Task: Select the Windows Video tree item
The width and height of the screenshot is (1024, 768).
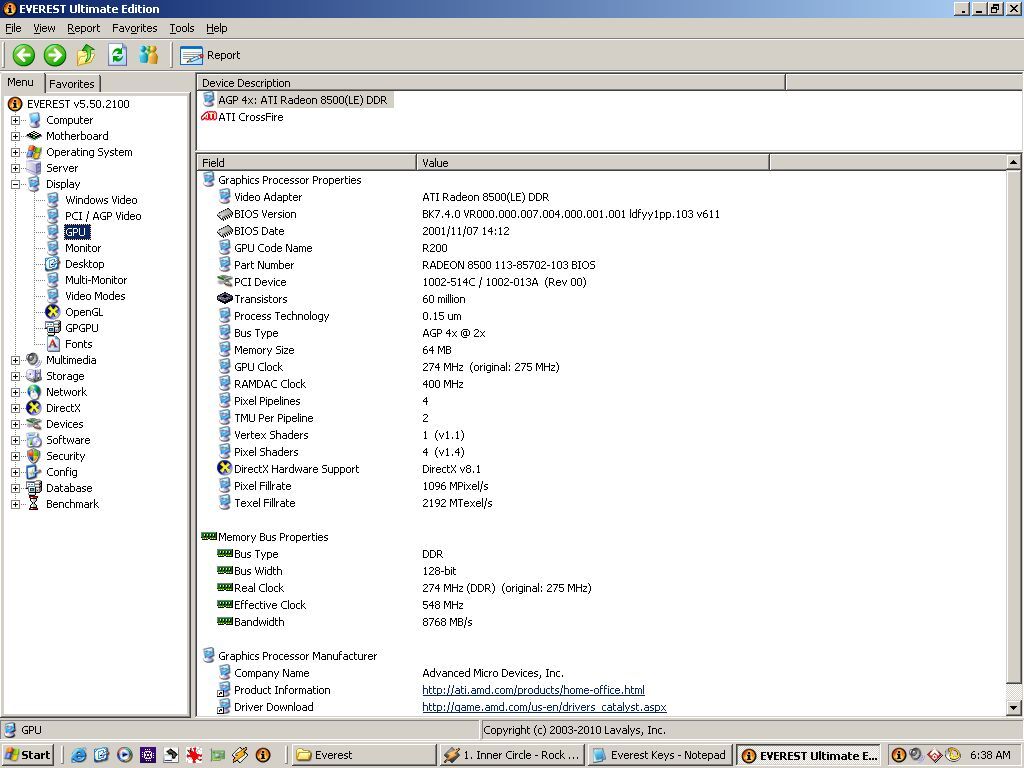Action: [101, 200]
